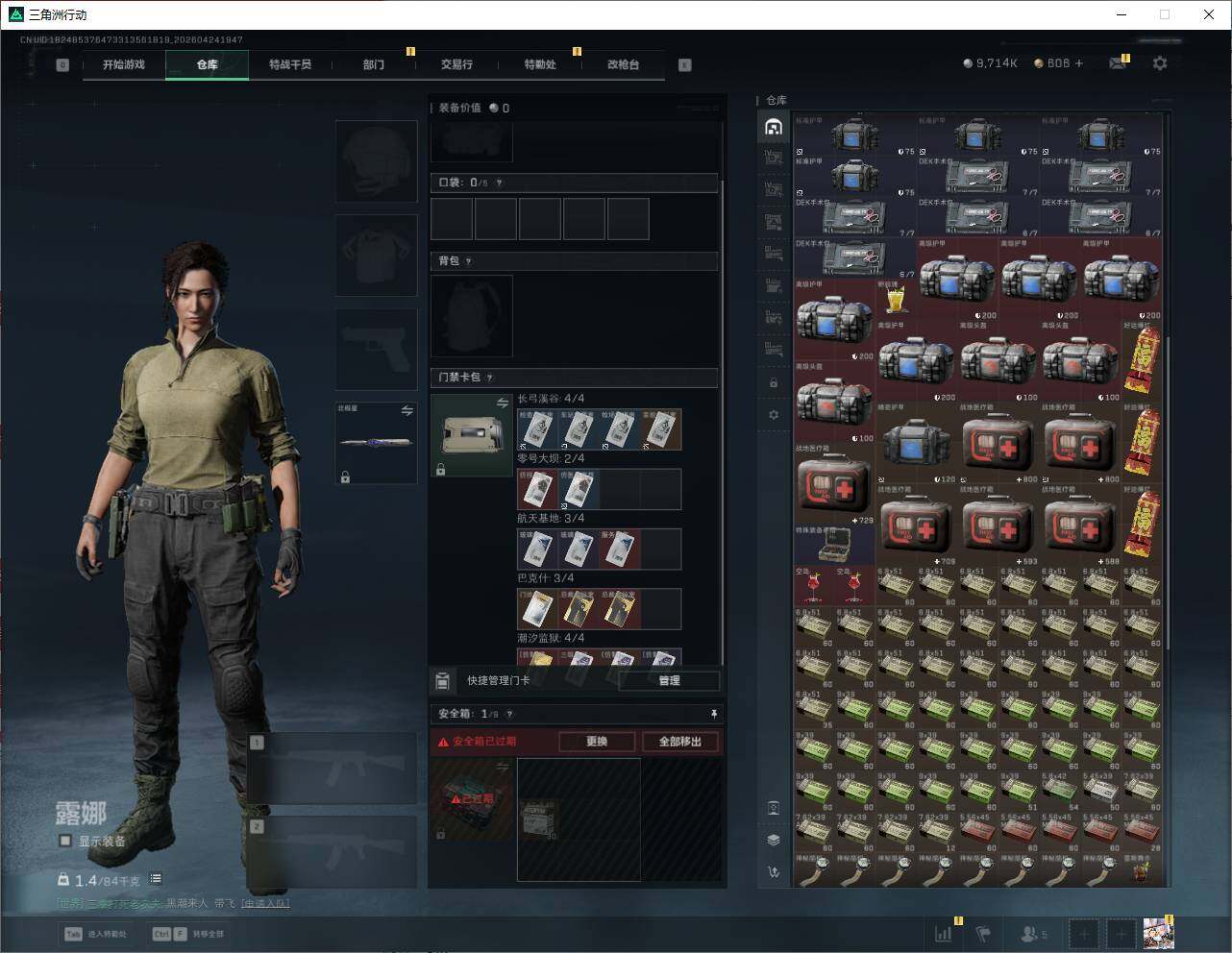Open the mail envelope icon
This screenshot has height=953, width=1232.
coord(1117,63)
